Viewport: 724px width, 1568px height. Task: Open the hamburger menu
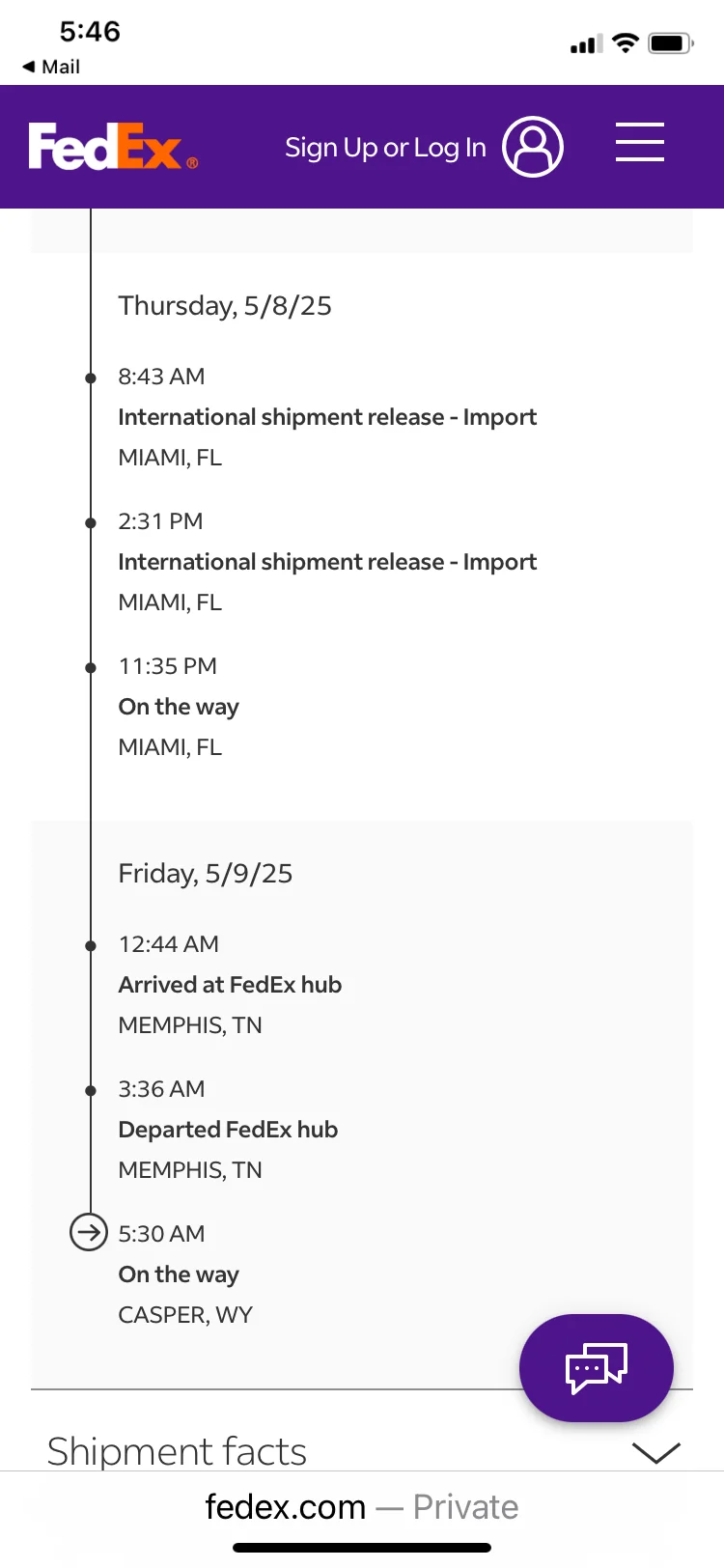[x=640, y=142]
